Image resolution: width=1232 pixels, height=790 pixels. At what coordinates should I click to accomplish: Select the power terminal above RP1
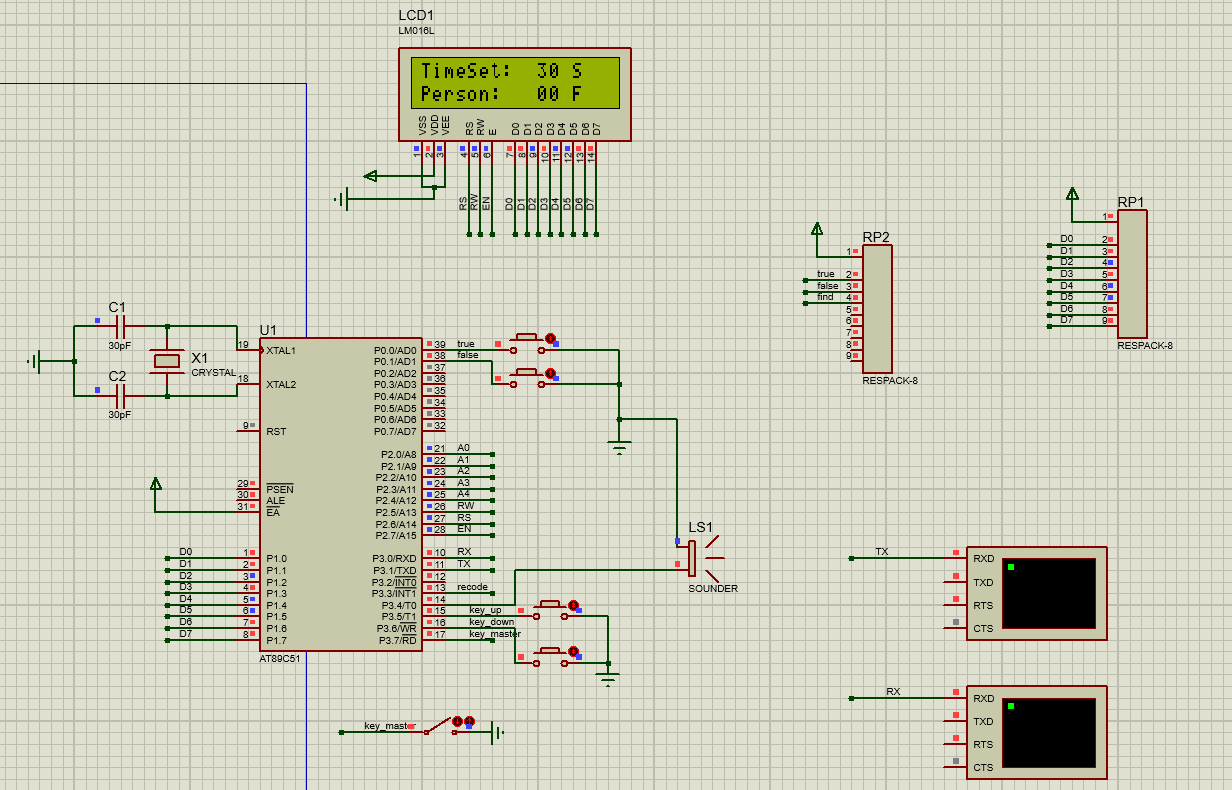1072,194
